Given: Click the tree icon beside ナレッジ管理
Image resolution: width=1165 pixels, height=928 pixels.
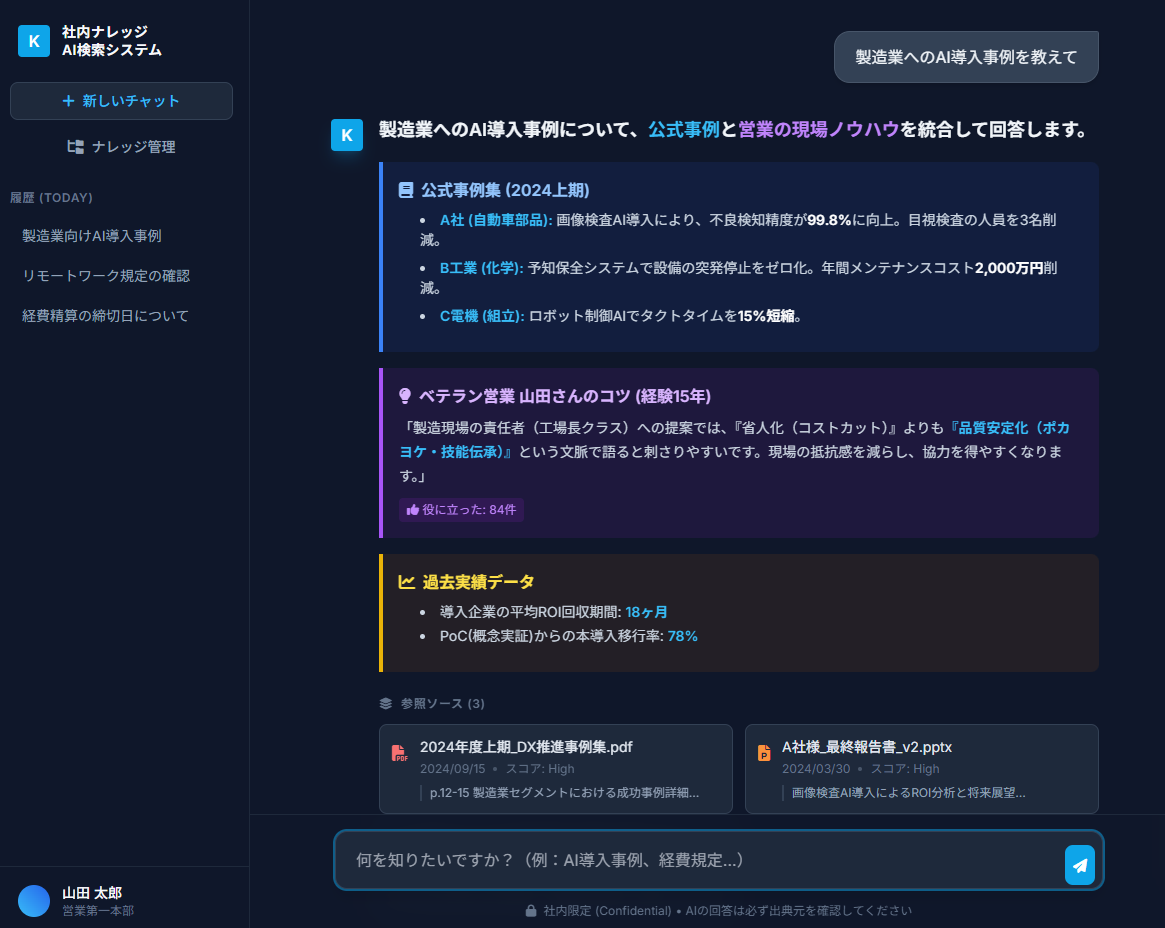Looking at the screenshot, I should 75,147.
